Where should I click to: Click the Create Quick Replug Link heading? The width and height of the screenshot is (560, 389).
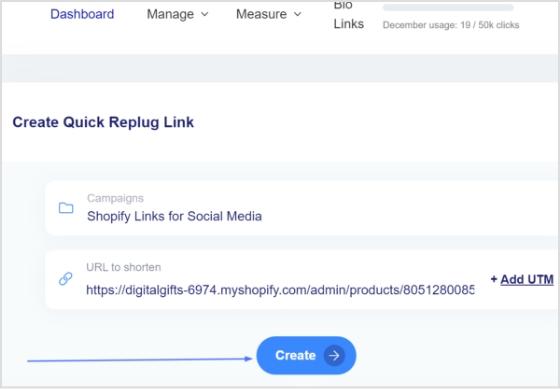[x=103, y=122]
